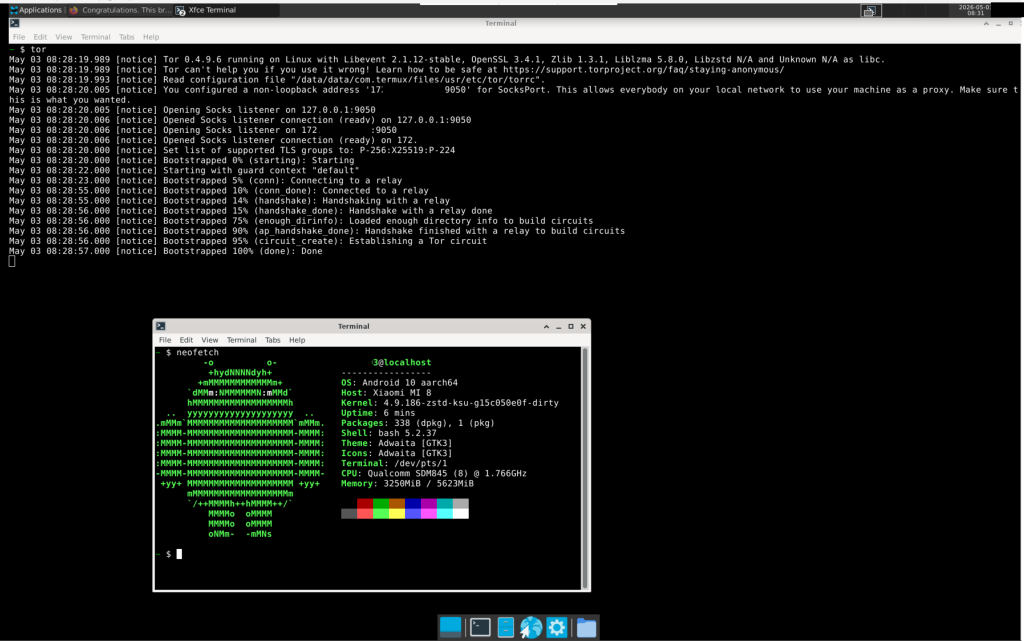Click the Kernel version line in neofetch
The image size is (1024, 641).
(450, 403)
